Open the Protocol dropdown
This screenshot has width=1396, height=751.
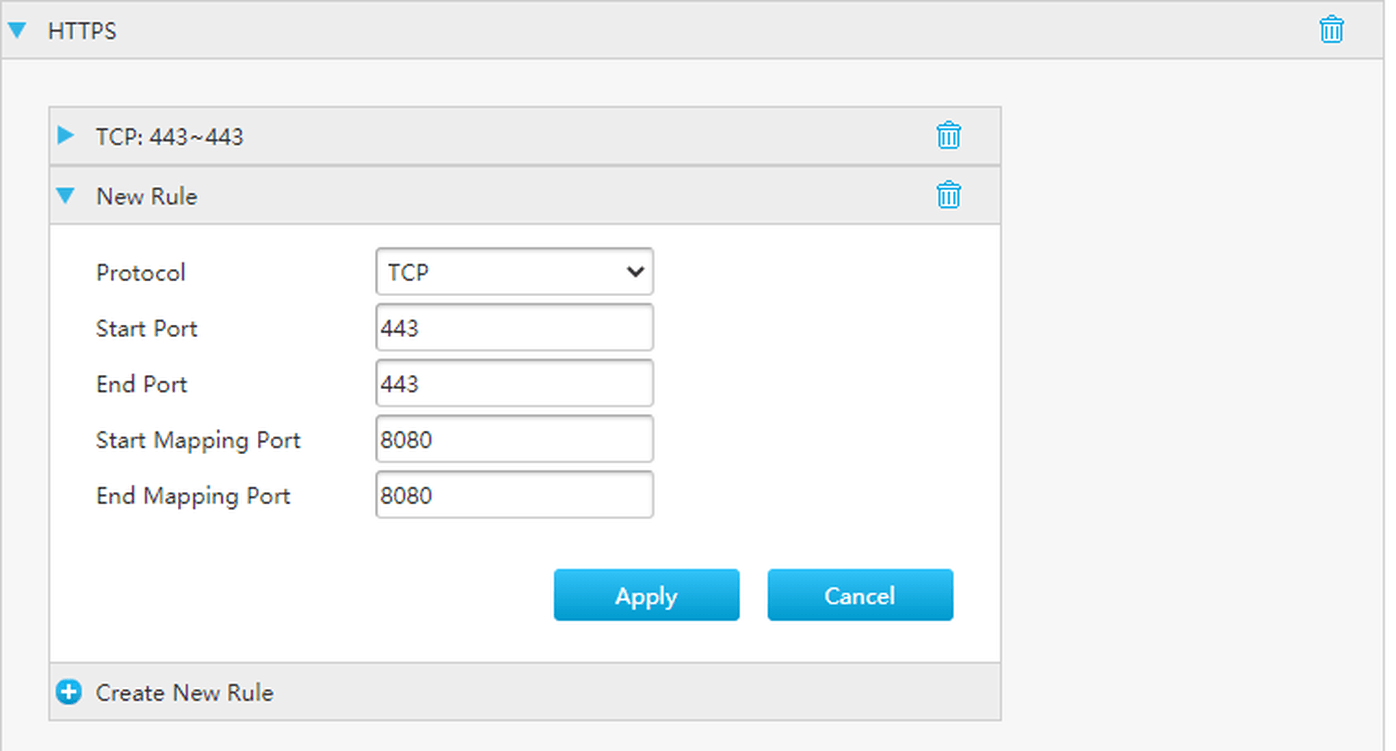pos(514,272)
